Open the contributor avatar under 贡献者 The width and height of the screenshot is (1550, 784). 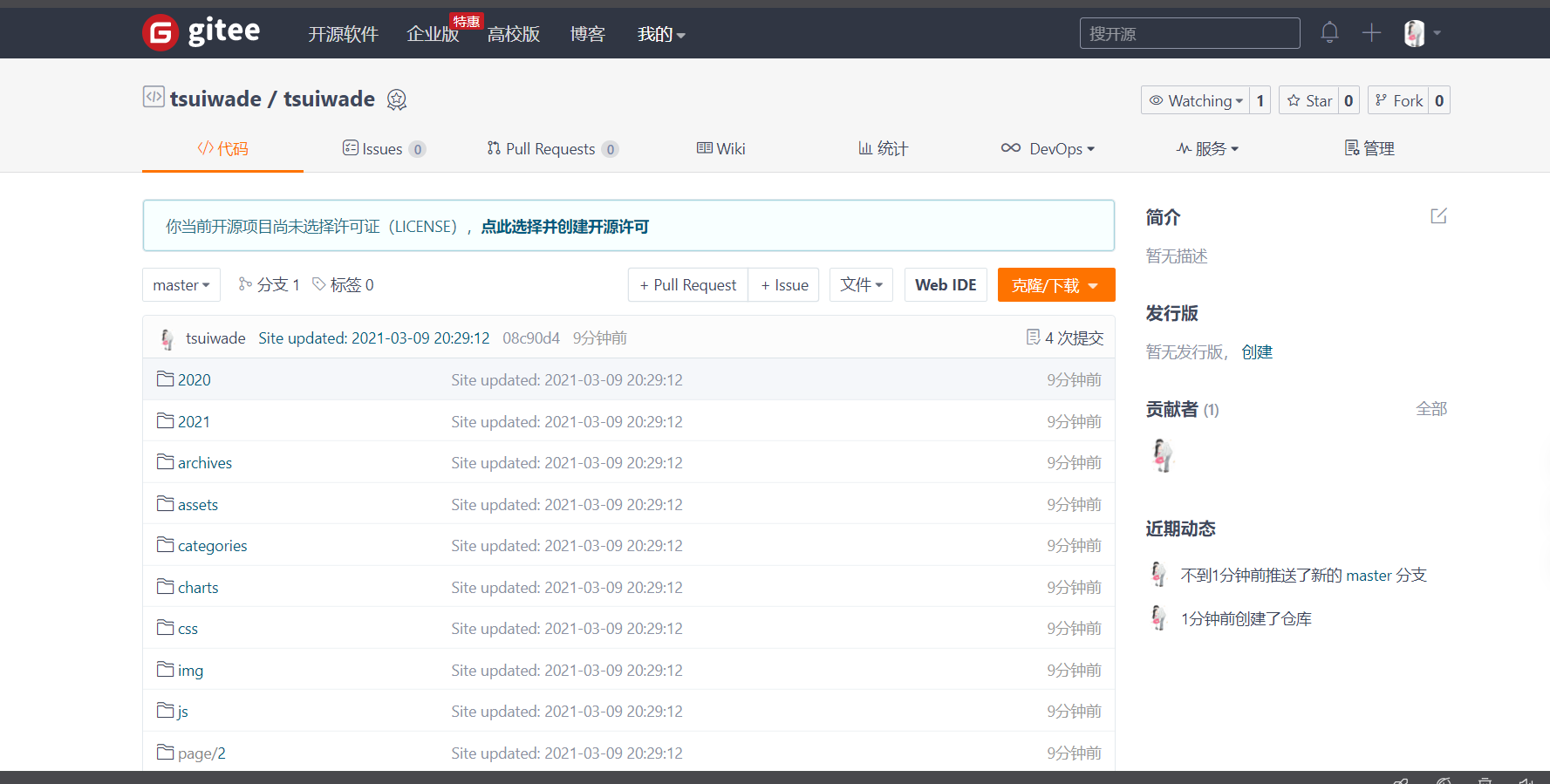pos(1162,455)
